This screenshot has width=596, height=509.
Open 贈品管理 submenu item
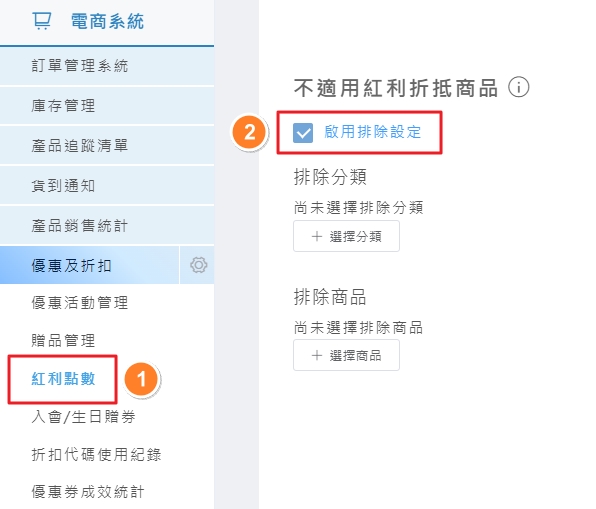[63, 340]
